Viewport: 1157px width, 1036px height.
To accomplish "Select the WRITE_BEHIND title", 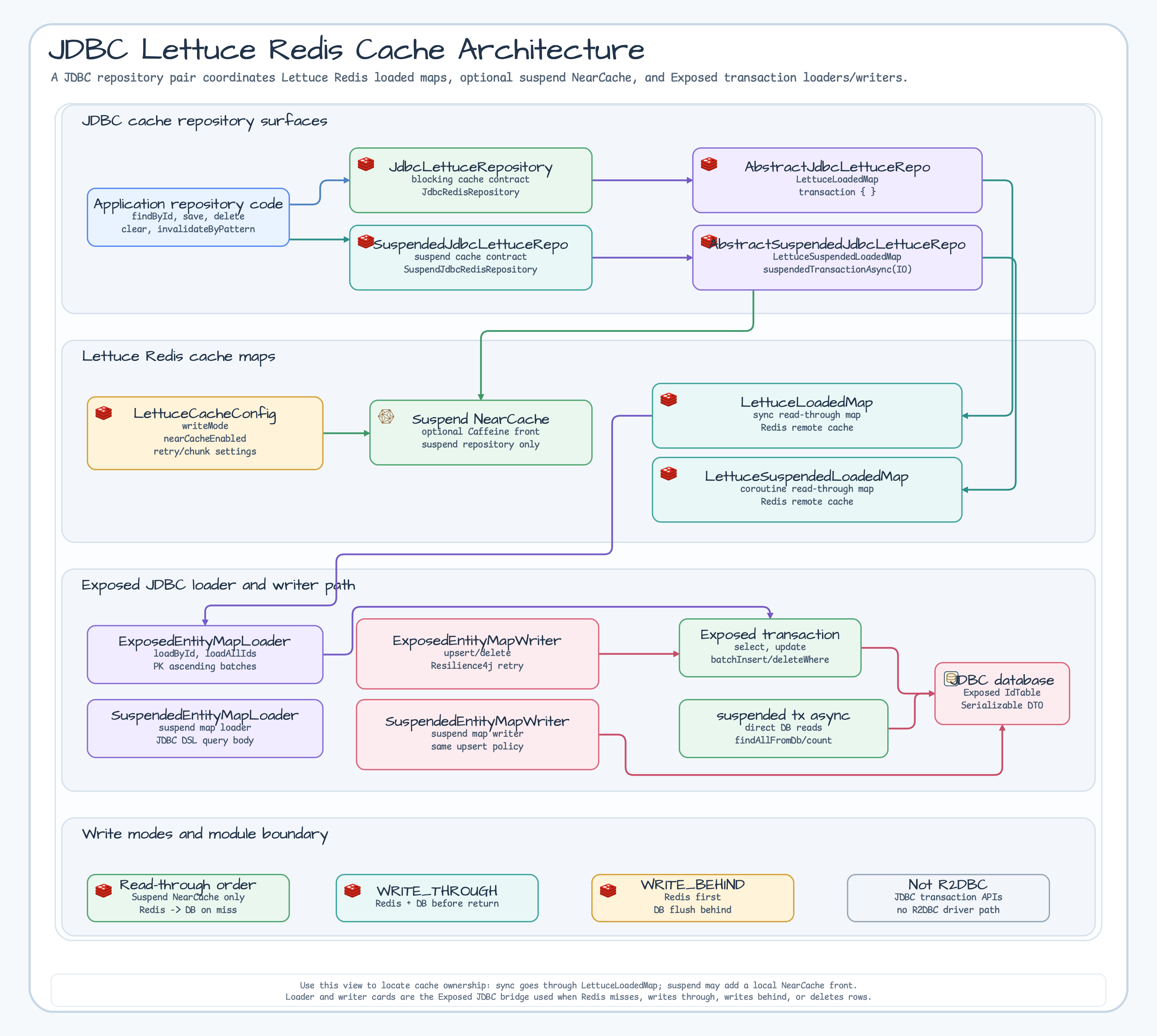I will point(693,885).
